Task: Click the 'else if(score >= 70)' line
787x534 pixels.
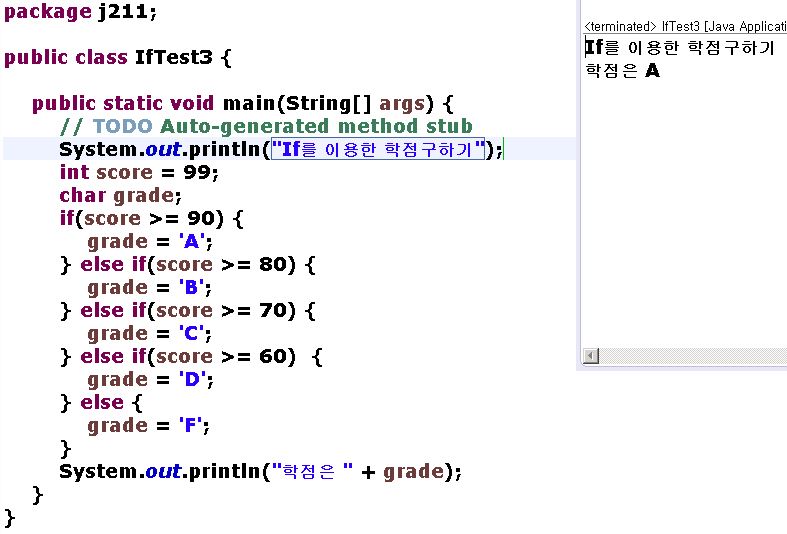Action: click(x=188, y=311)
